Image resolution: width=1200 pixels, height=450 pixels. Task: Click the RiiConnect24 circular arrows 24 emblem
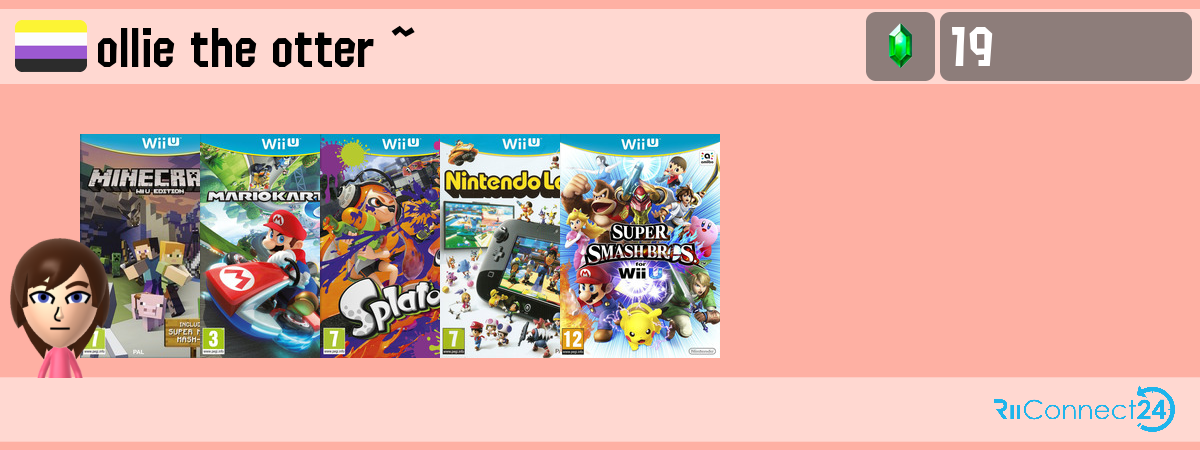(x=1155, y=409)
